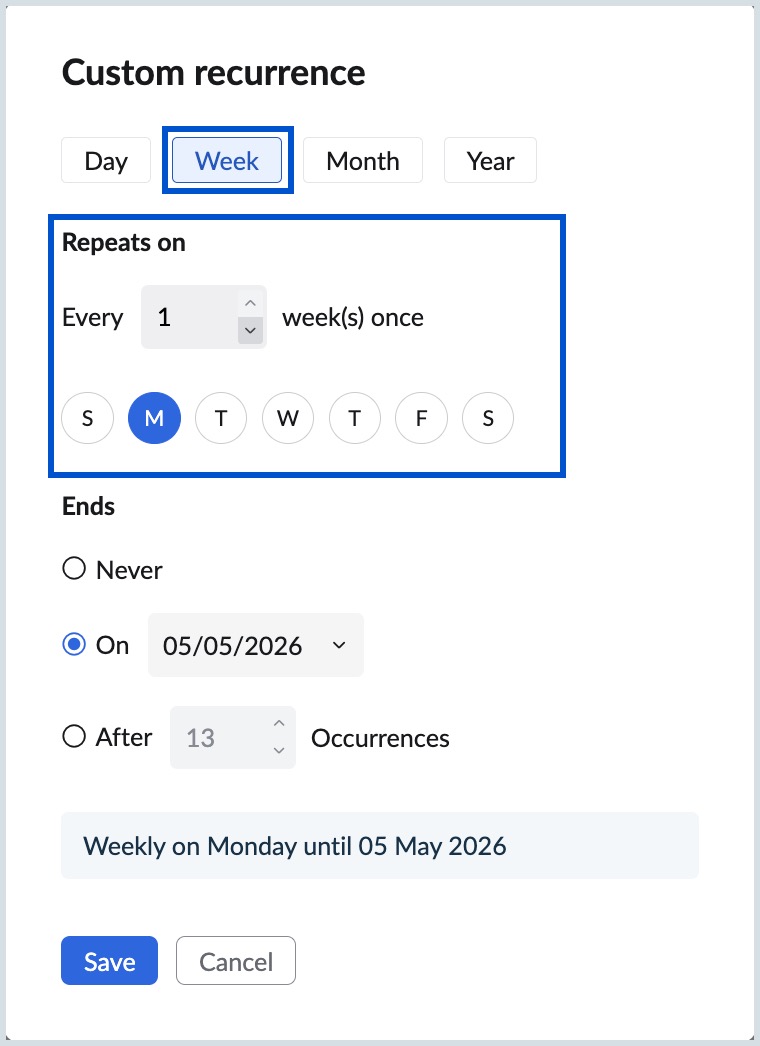Select the After occurrences option
Screen dimensions: 760x1046
(x=74, y=737)
